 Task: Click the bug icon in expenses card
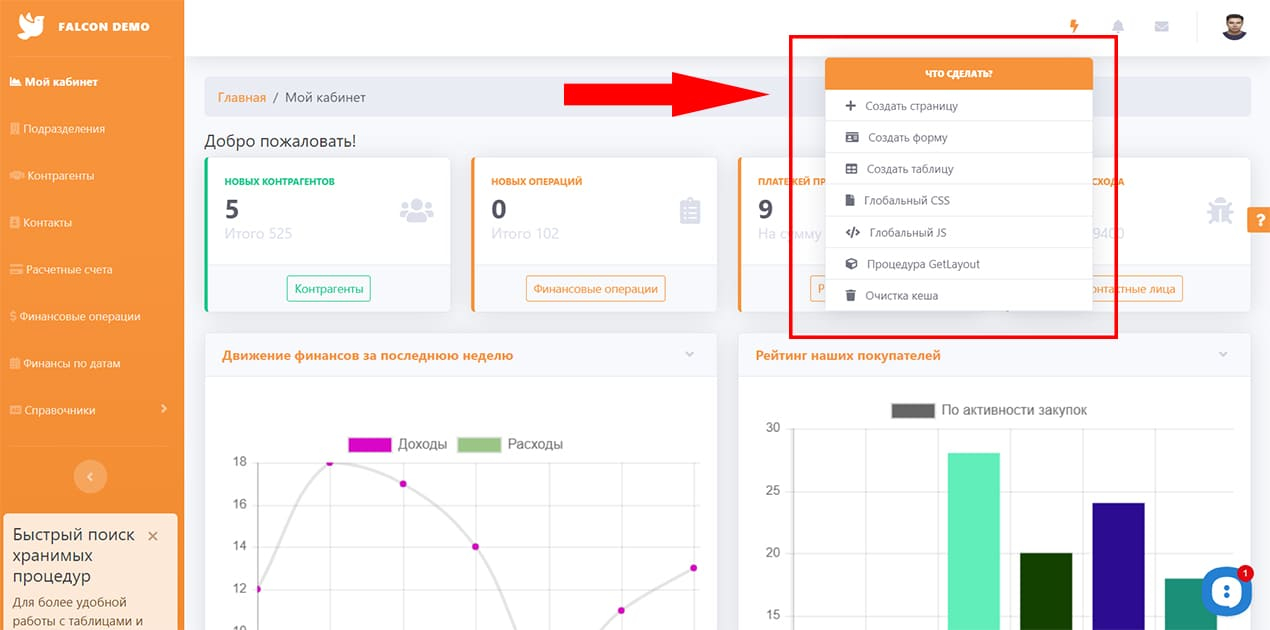tap(1220, 210)
